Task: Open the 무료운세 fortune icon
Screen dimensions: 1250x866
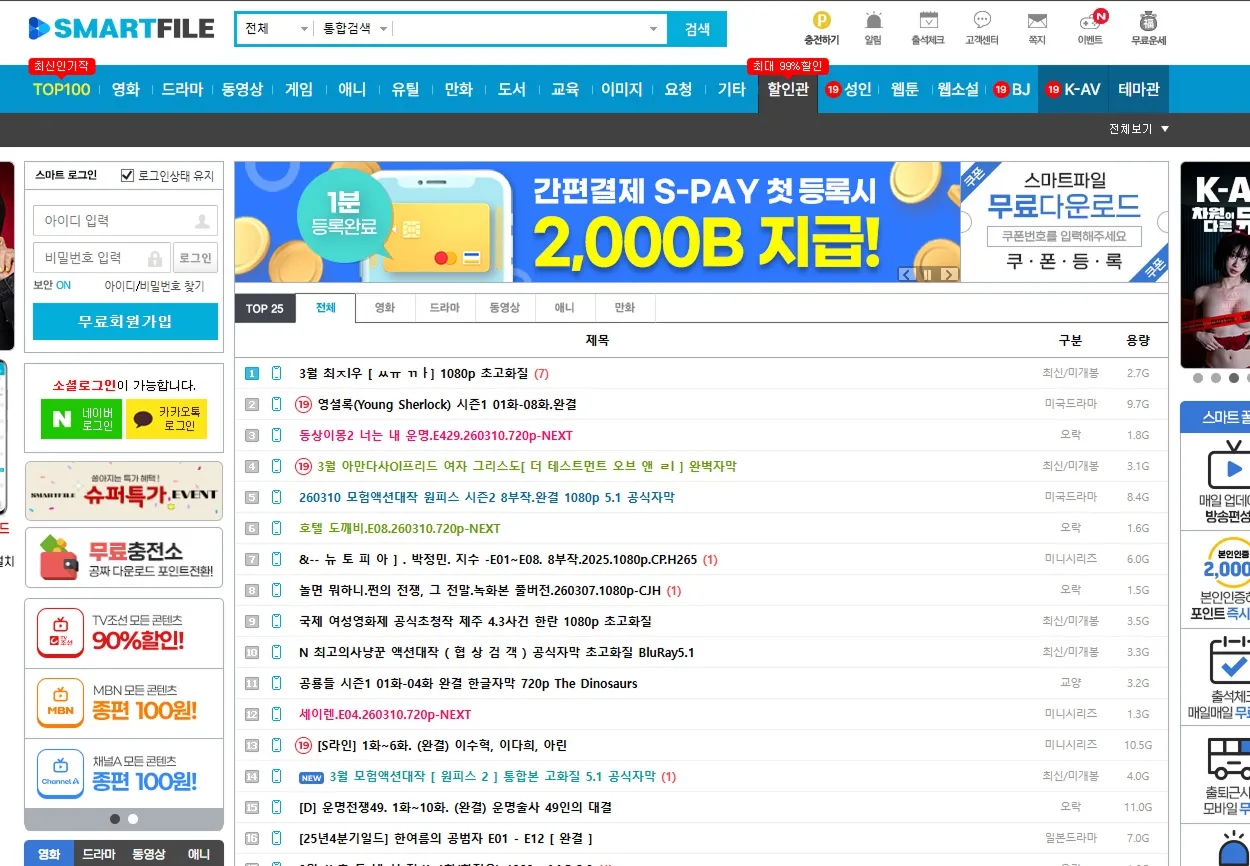Action: click(1148, 20)
